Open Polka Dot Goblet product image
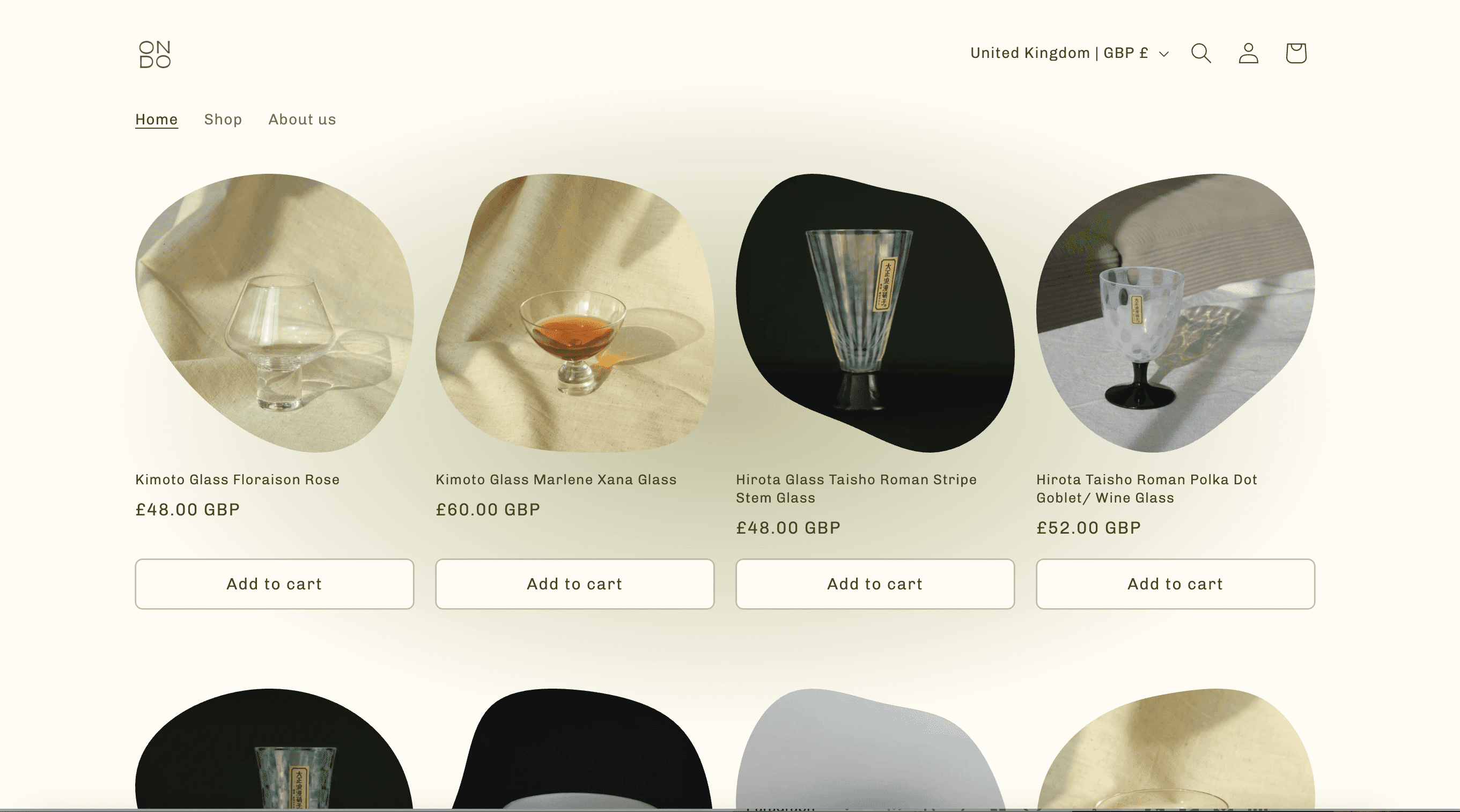Image resolution: width=1460 pixels, height=812 pixels. tap(1176, 313)
